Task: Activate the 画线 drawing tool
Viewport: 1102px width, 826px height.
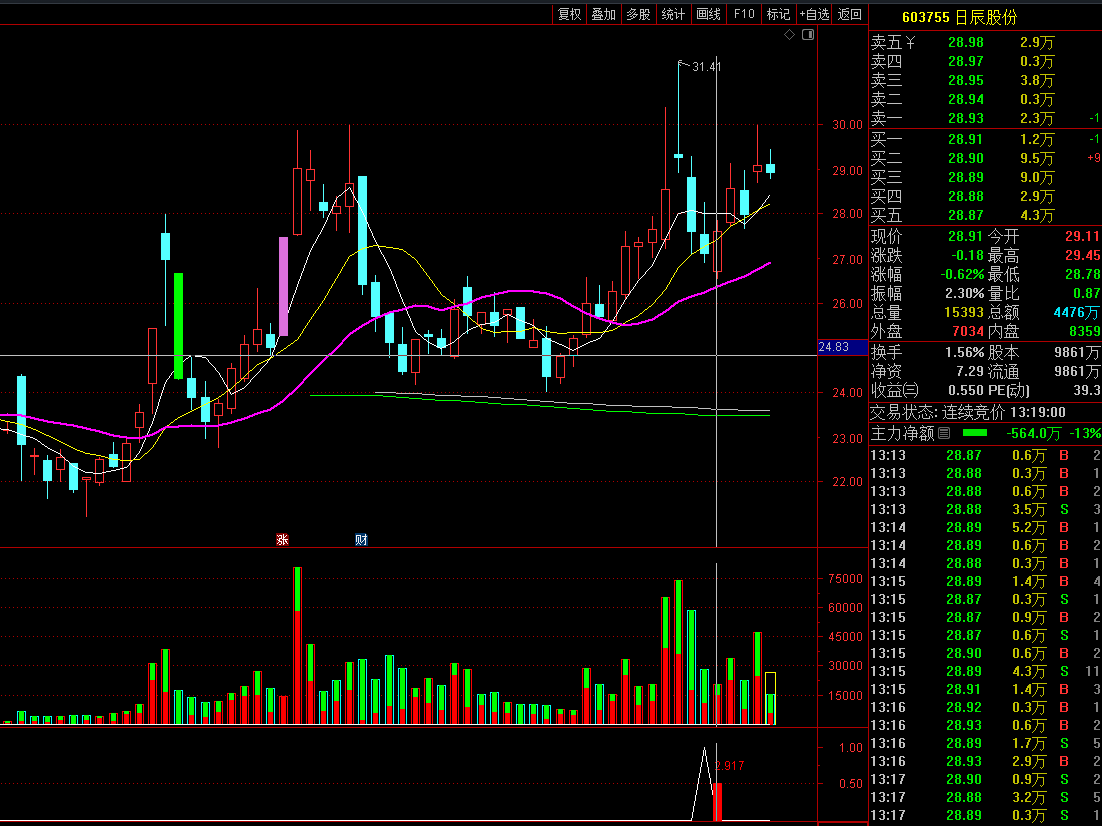Action: (x=708, y=14)
